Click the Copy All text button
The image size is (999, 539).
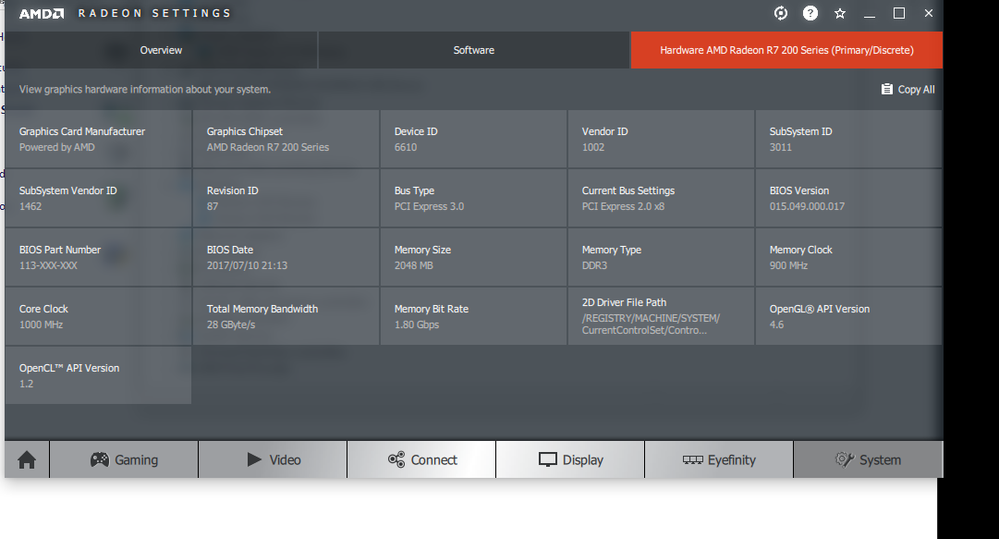(x=916, y=90)
